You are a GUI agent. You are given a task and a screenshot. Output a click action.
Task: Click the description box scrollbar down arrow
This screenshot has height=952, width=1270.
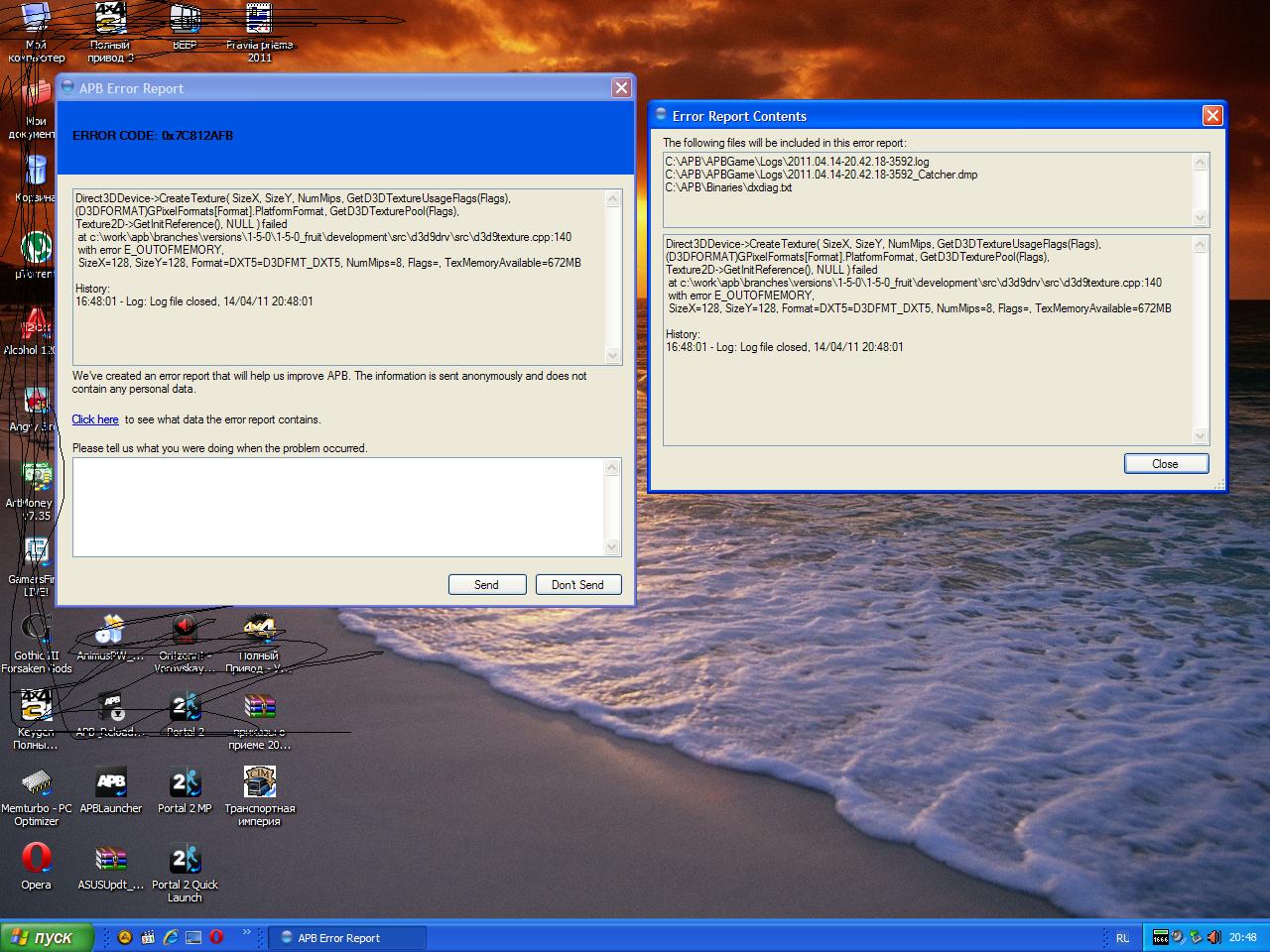click(612, 546)
